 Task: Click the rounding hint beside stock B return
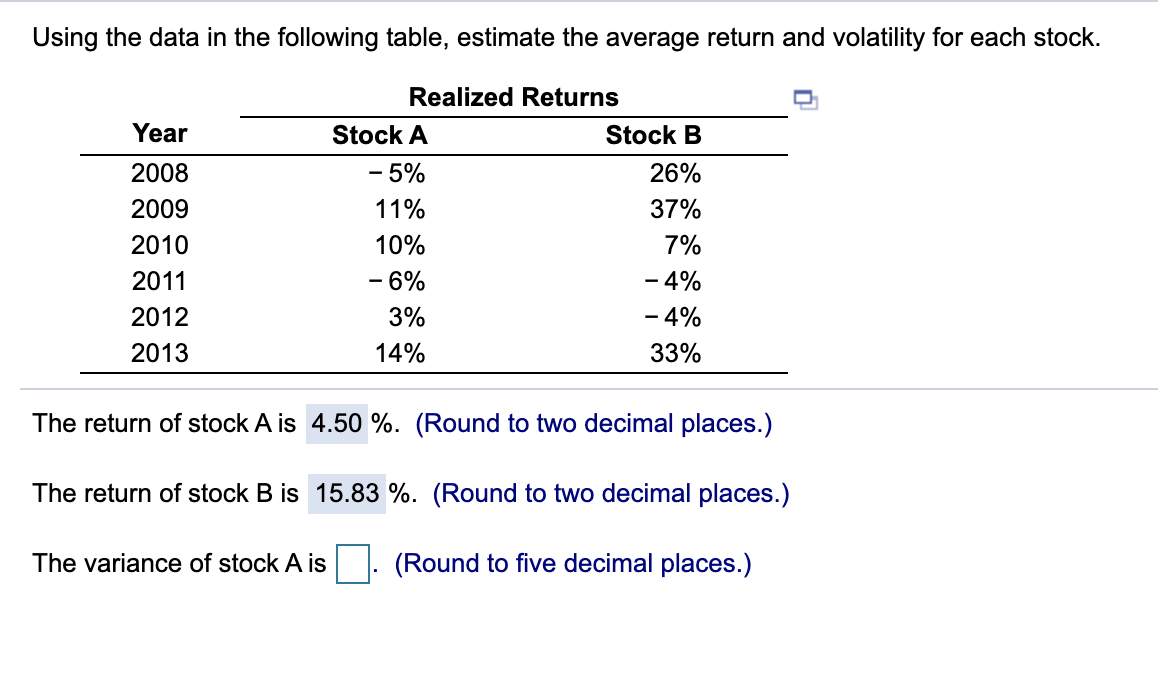click(611, 494)
